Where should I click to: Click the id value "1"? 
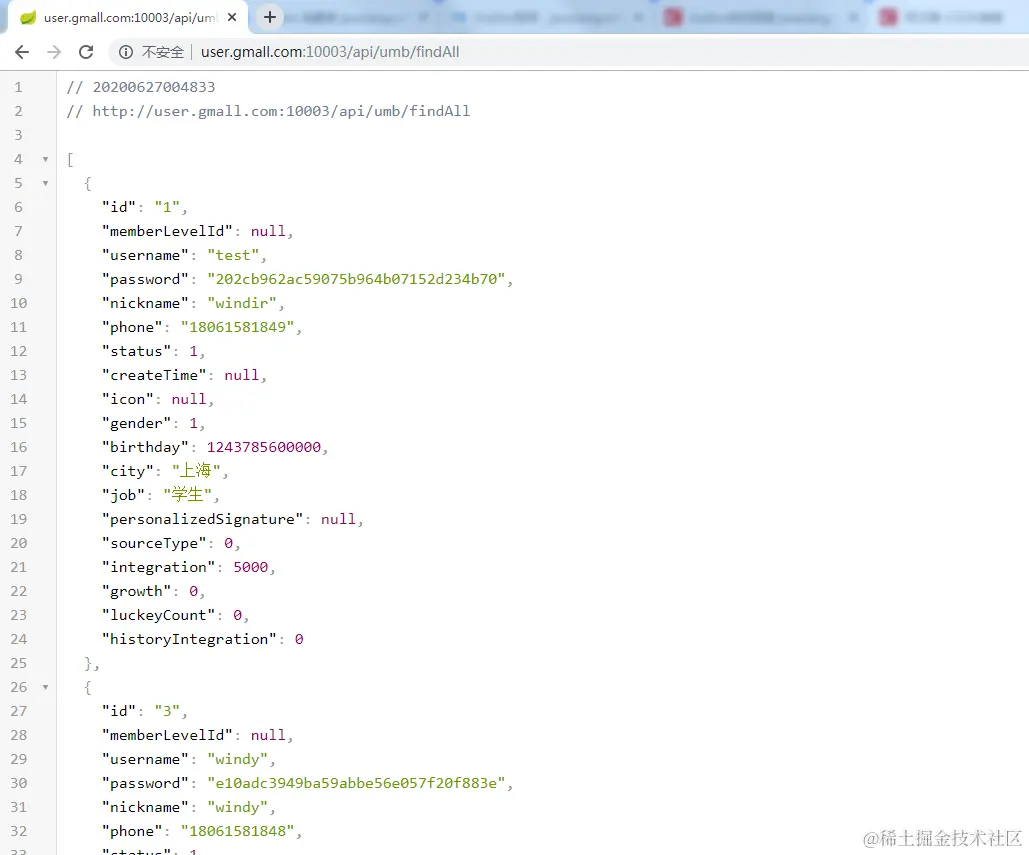167,207
